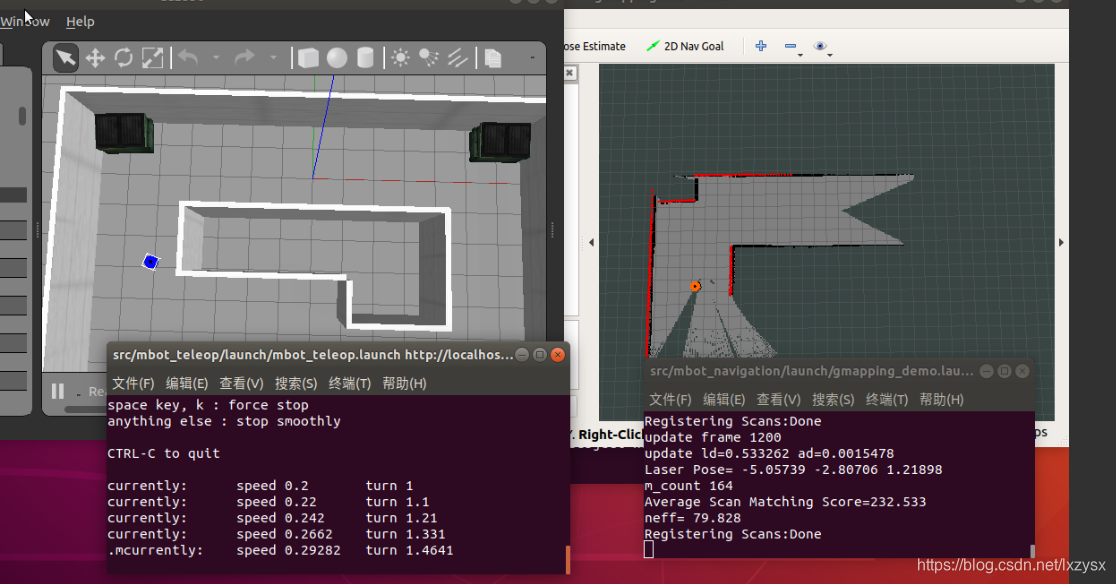Open the redo history dropdown arrow
1116x584 pixels.
[x=273, y=58]
